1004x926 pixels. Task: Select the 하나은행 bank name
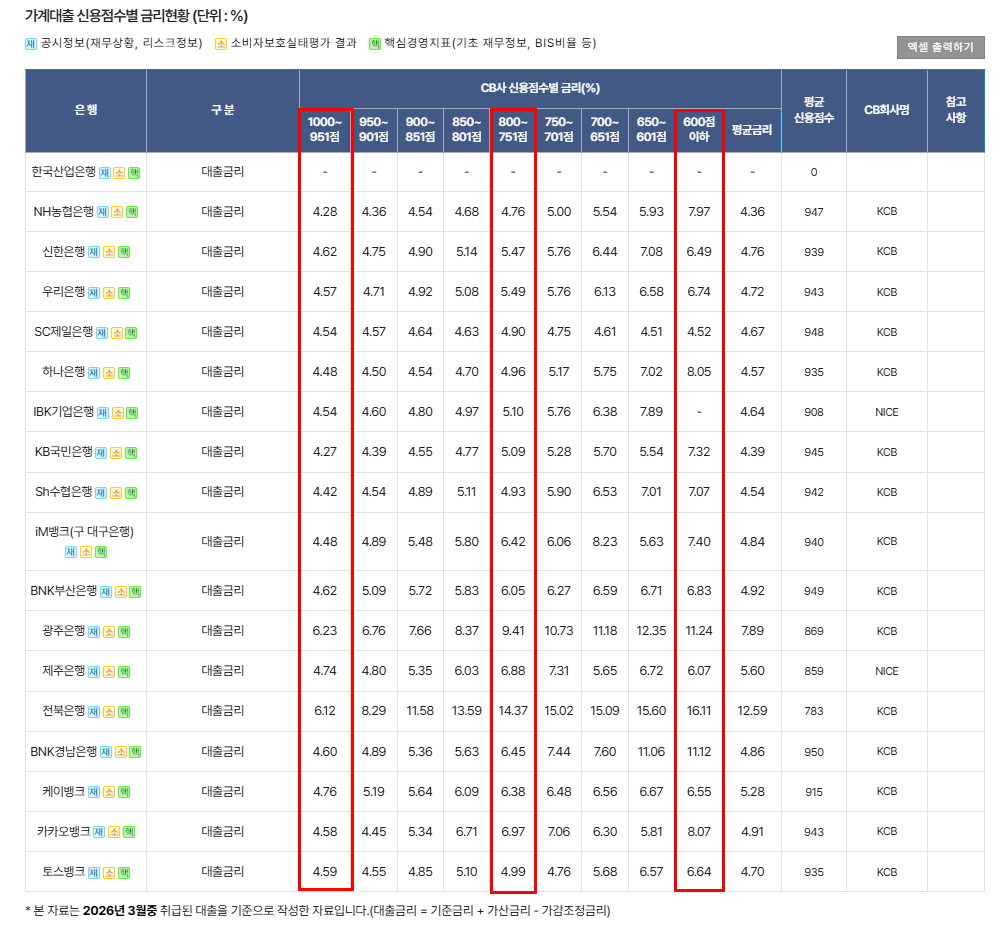(63, 371)
